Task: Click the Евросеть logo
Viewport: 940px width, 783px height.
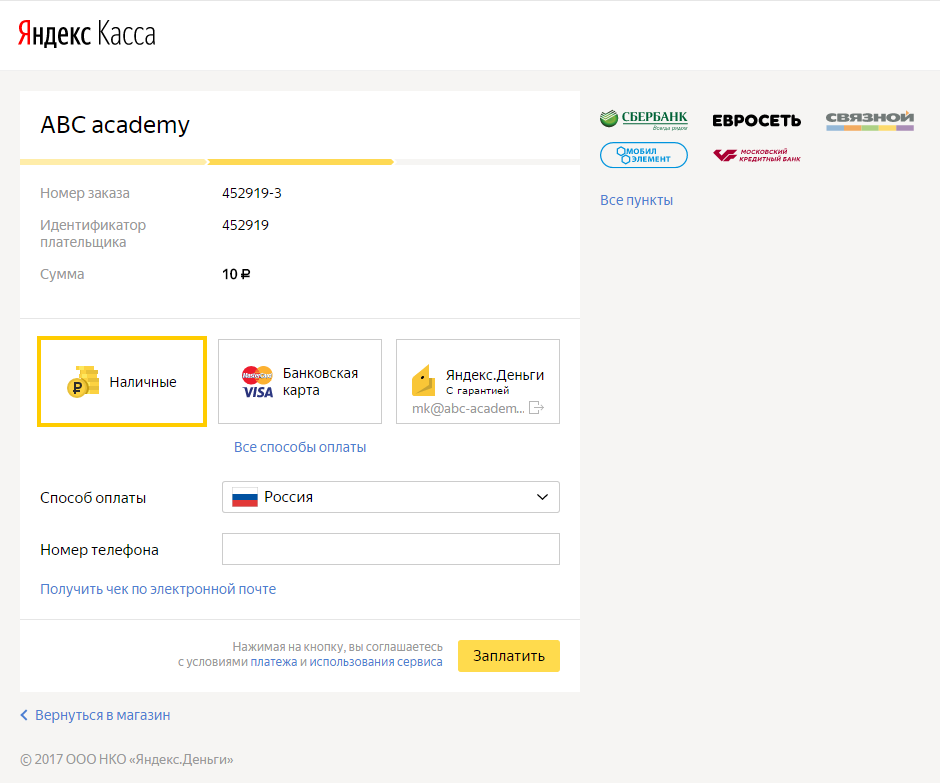Action: pos(757,121)
